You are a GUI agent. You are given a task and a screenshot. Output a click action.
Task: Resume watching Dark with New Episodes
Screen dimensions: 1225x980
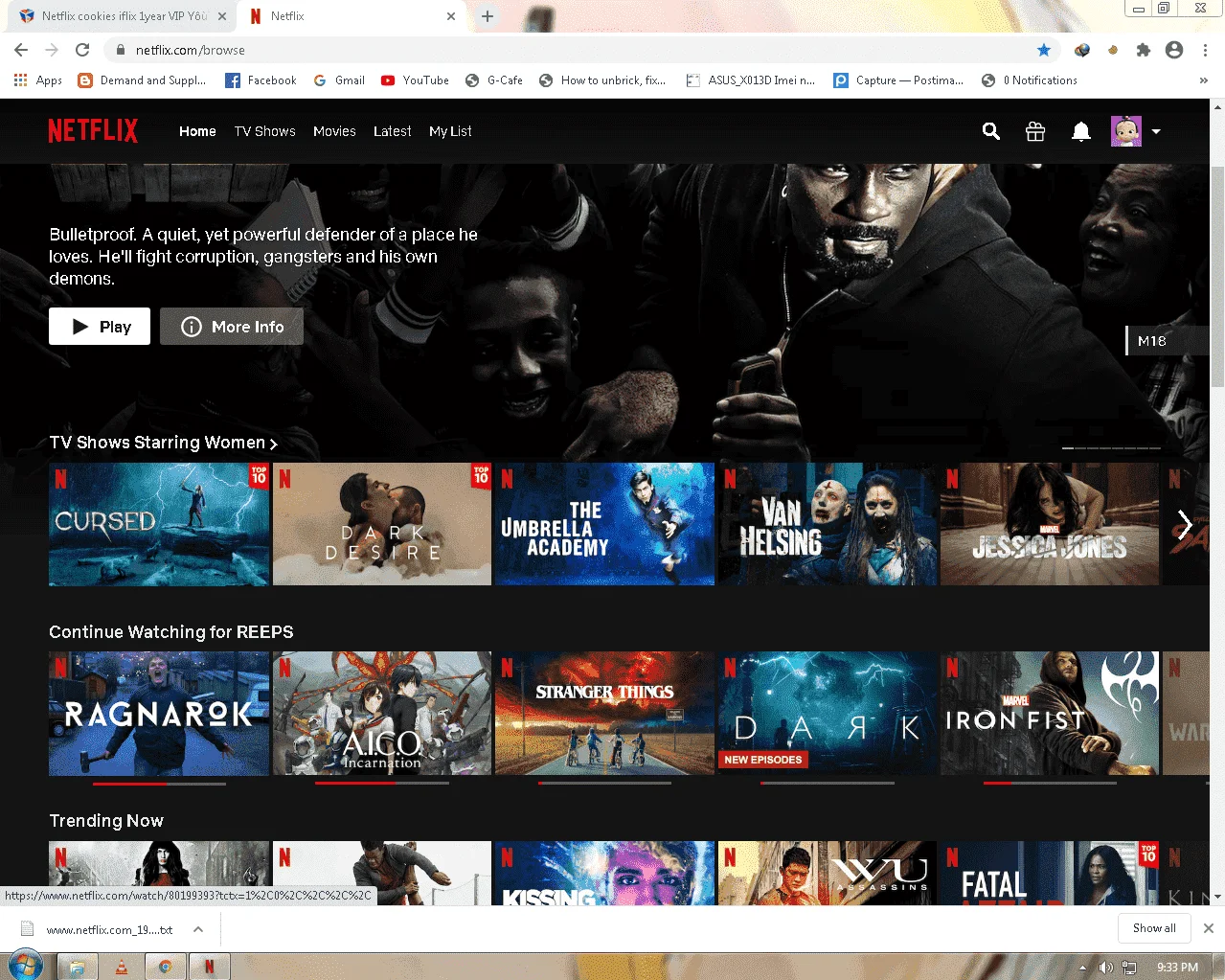click(828, 714)
